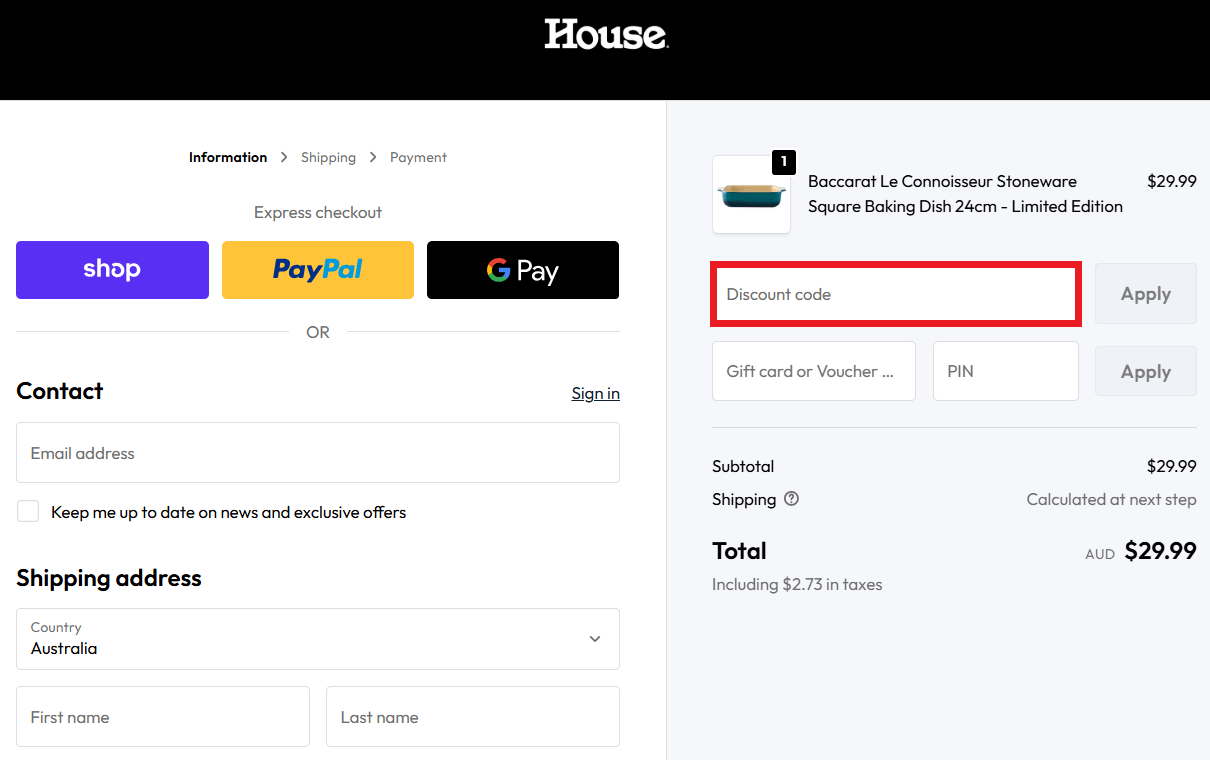Click the chevron next to Information breadcrumb
This screenshot has height=760, width=1210.
click(x=283, y=157)
